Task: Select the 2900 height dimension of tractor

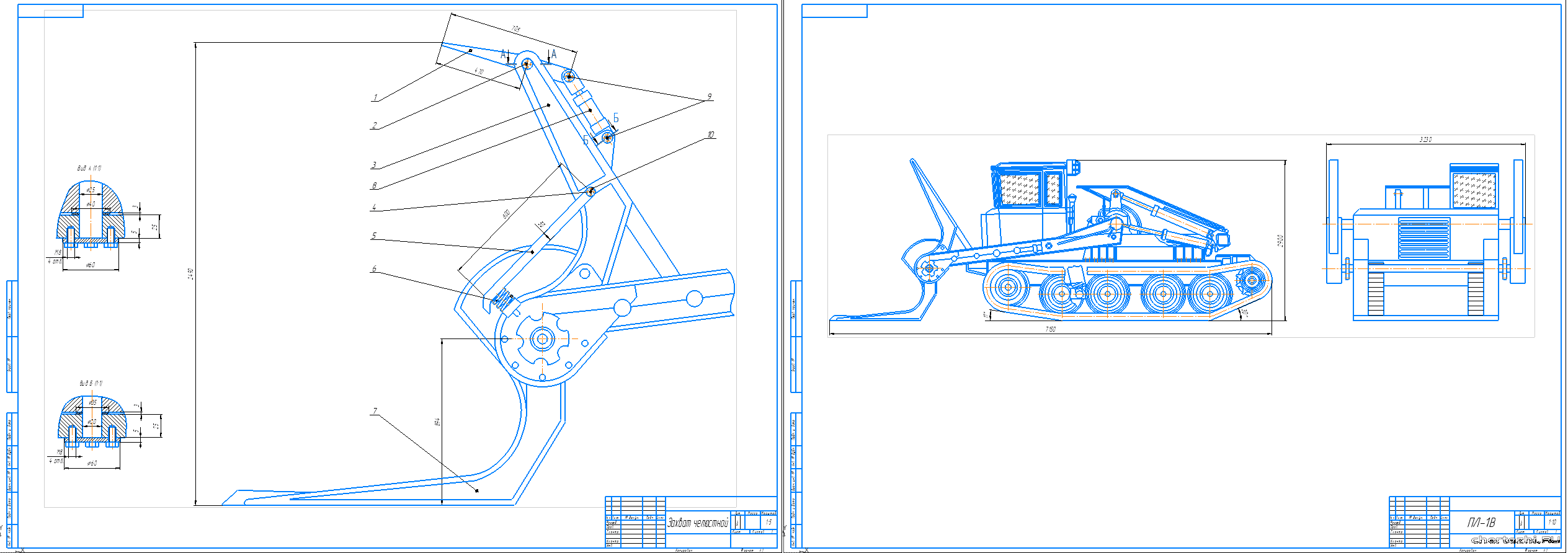Action: tap(1280, 241)
